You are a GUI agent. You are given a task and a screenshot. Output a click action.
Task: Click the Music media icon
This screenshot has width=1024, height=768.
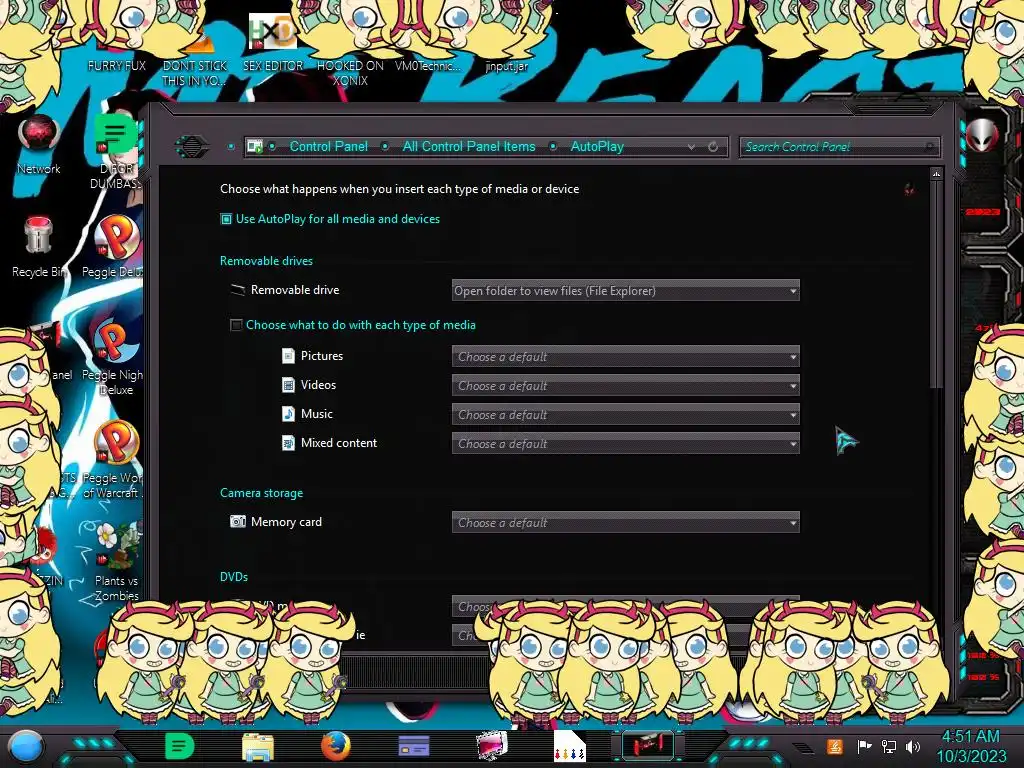click(x=288, y=413)
